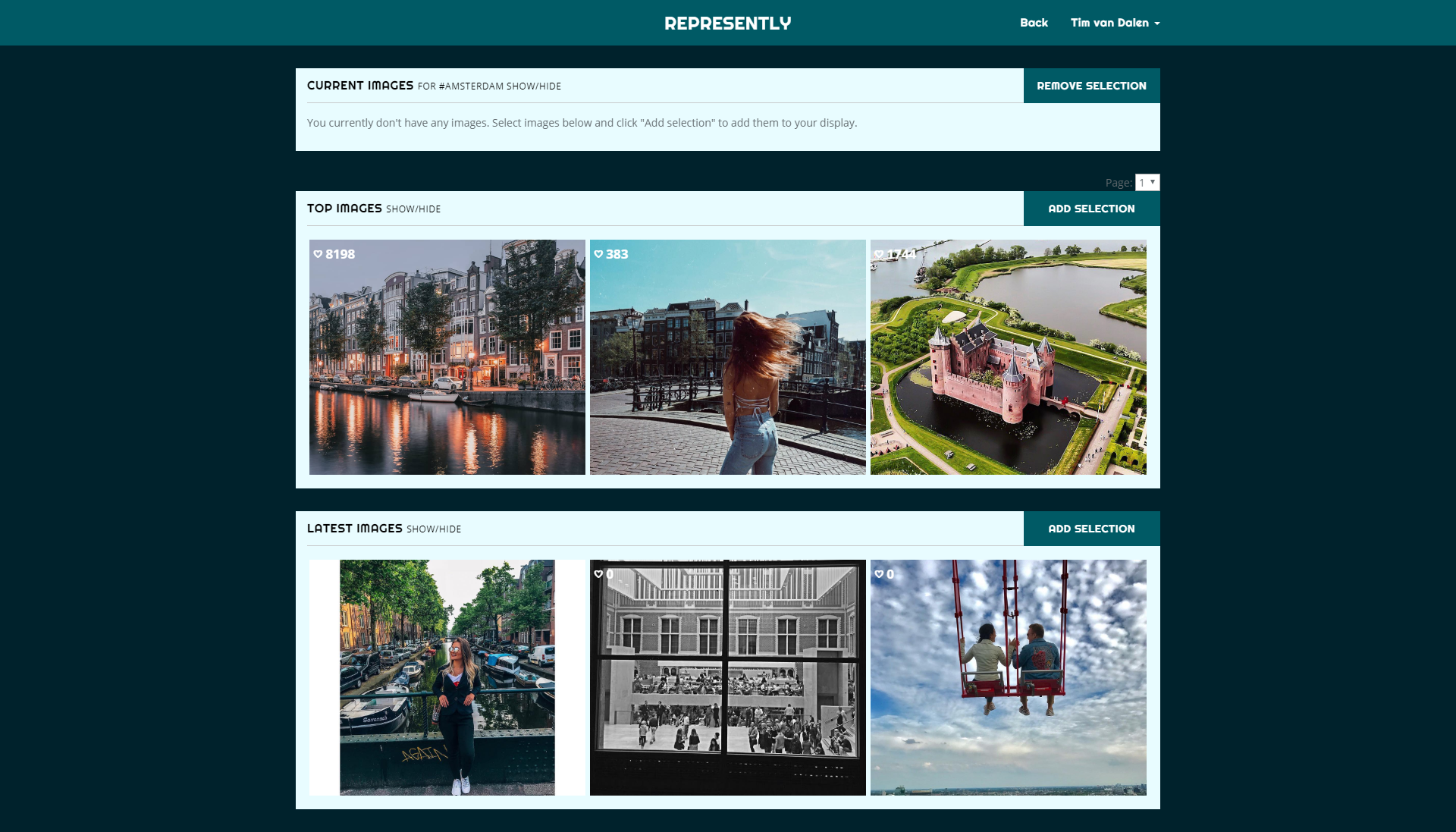Image resolution: width=1456 pixels, height=832 pixels.
Task: Click ADD SELECTION under Top Images
Action: pos(1091,209)
